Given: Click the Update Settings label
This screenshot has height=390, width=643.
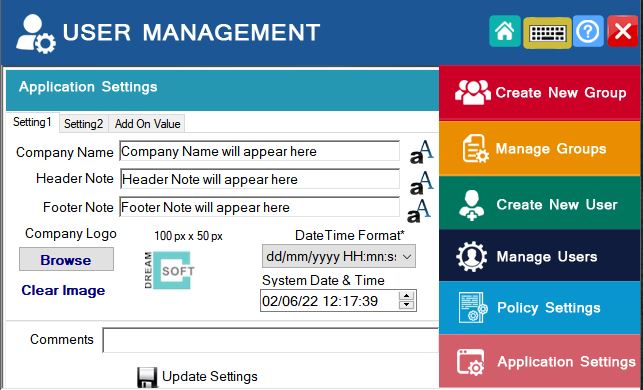Looking at the screenshot, I should pyautogui.click(x=210, y=376).
